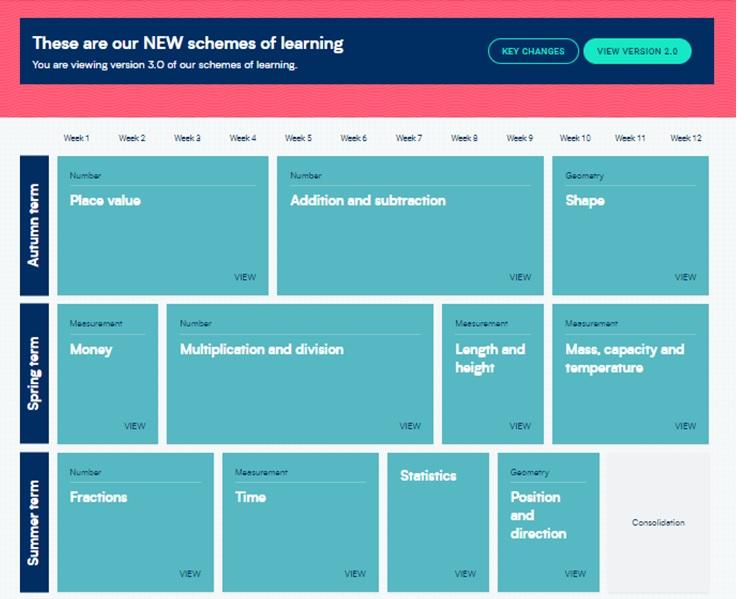Click the Fractions title text

point(98,497)
